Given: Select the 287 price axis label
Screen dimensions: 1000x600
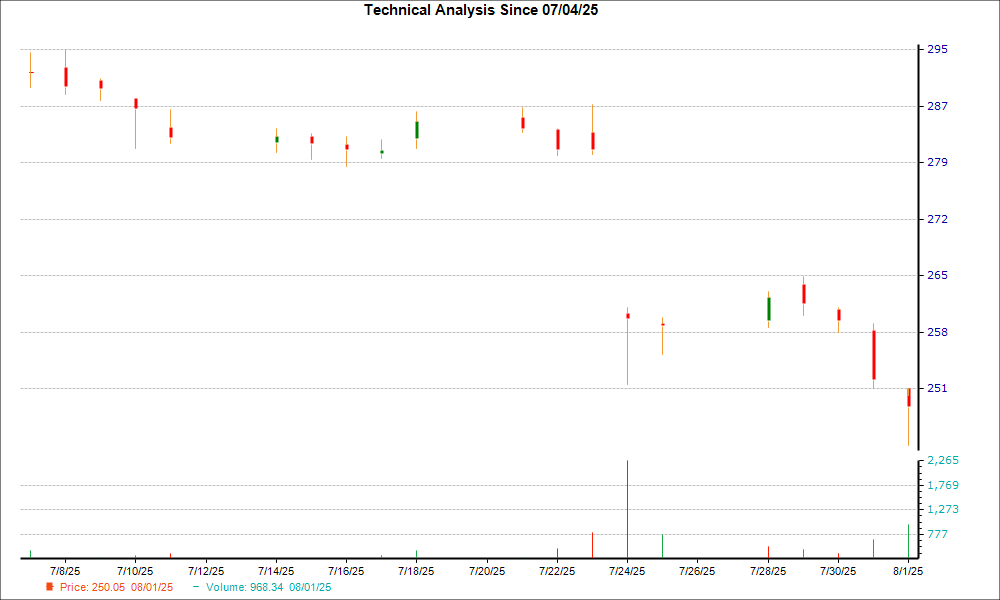Looking at the screenshot, I should [x=938, y=106].
